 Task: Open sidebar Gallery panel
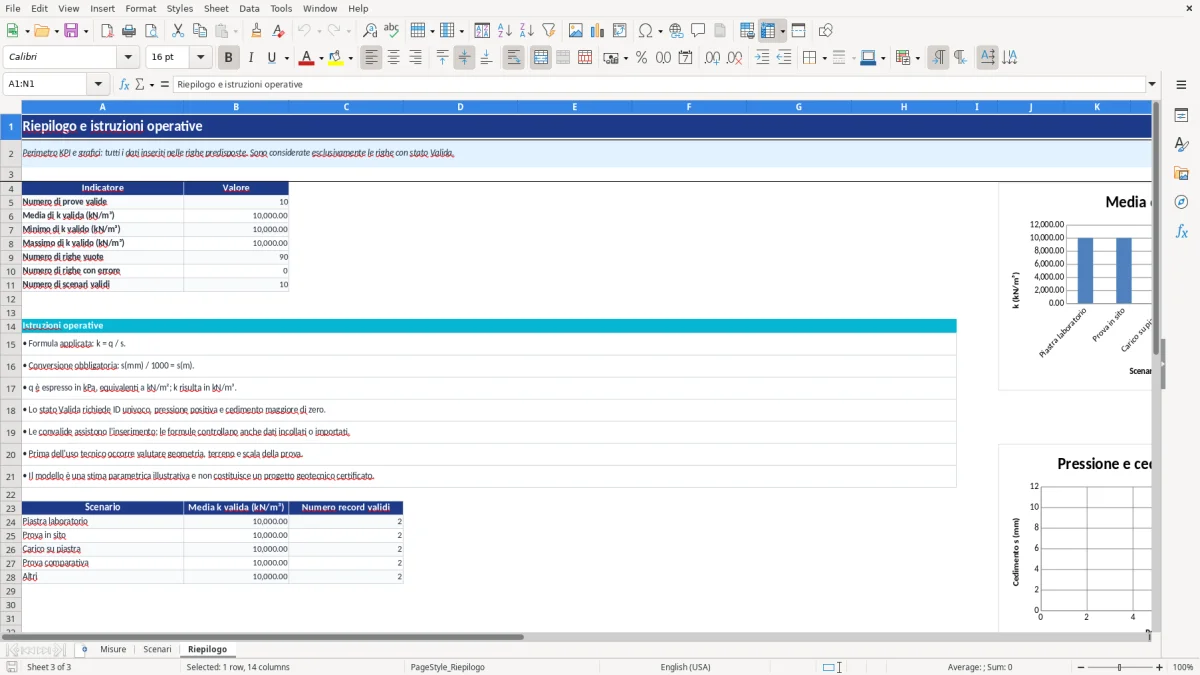pyautogui.click(x=1181, y=174)
